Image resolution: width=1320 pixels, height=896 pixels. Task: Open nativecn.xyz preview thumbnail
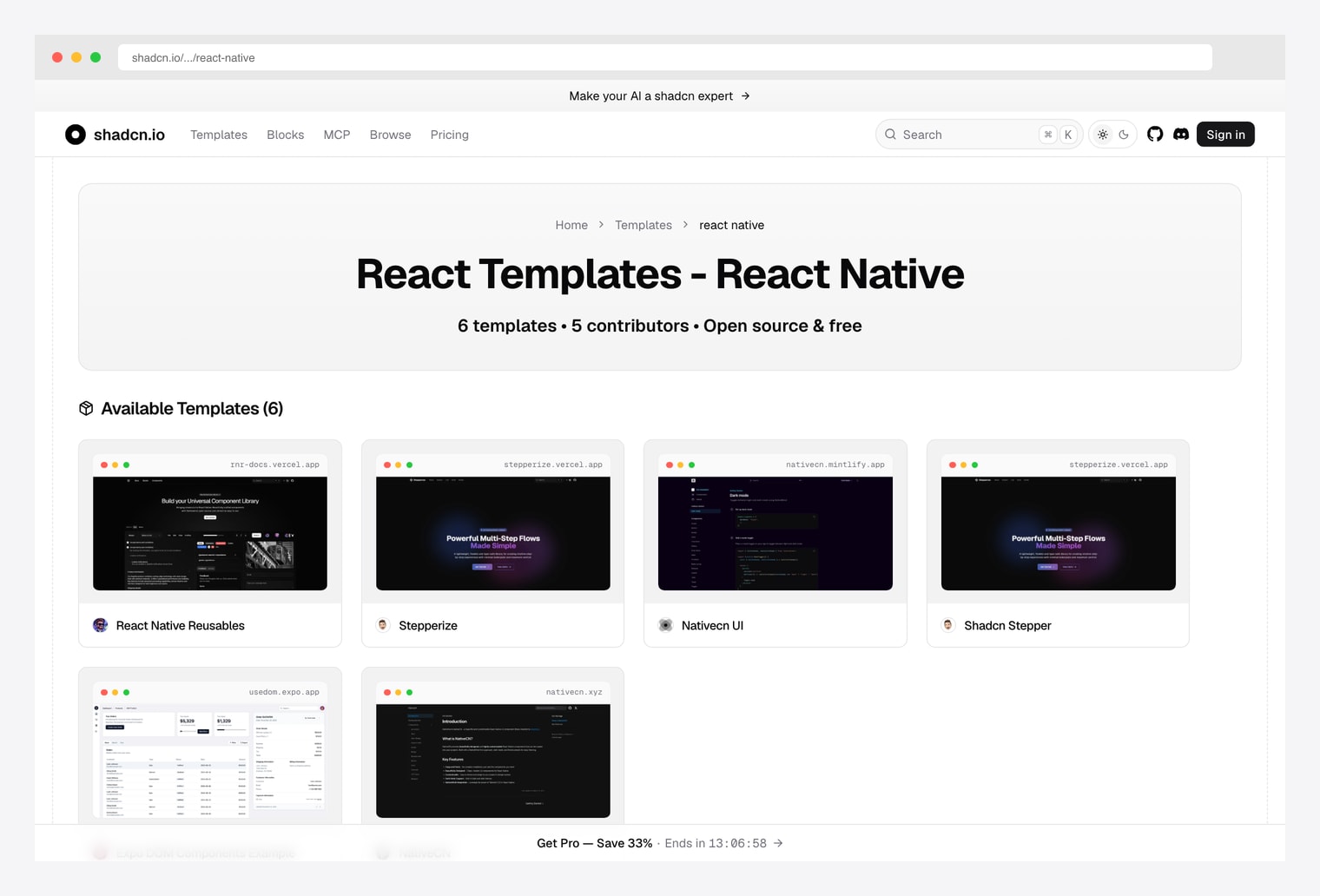click(x=493, y=761)
